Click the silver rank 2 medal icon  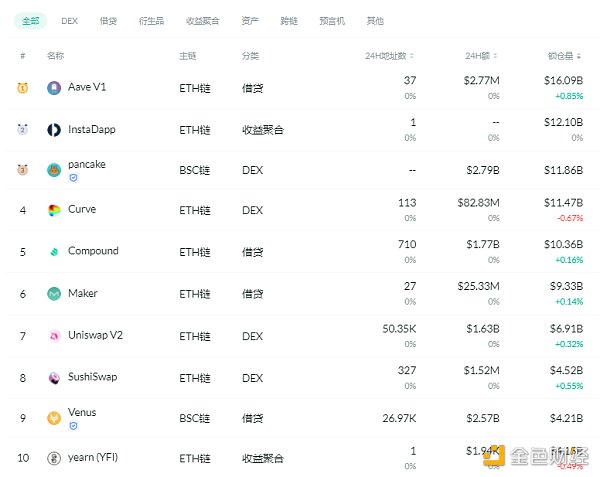click(x=23, y=129)
